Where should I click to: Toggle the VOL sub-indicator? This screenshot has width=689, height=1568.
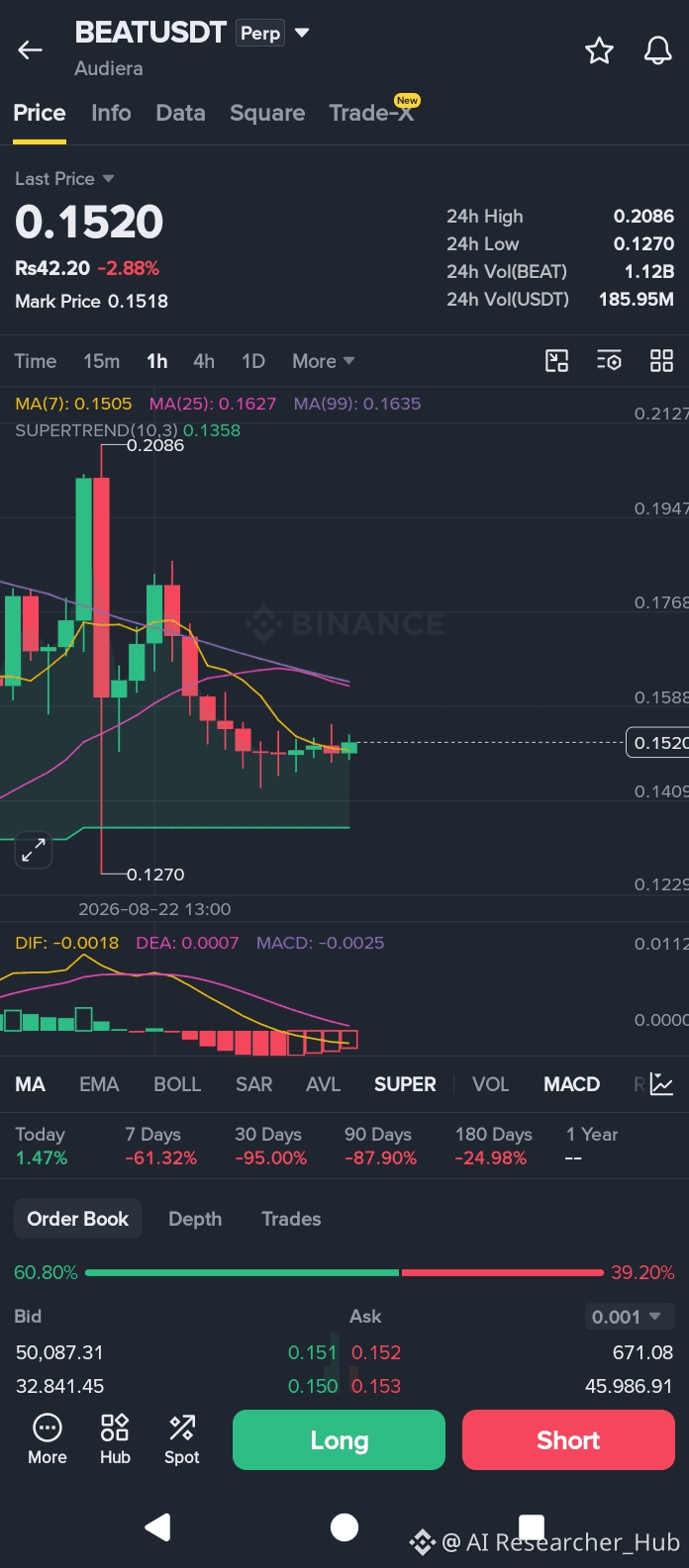pyautogui.click(x=491, y=1084)
